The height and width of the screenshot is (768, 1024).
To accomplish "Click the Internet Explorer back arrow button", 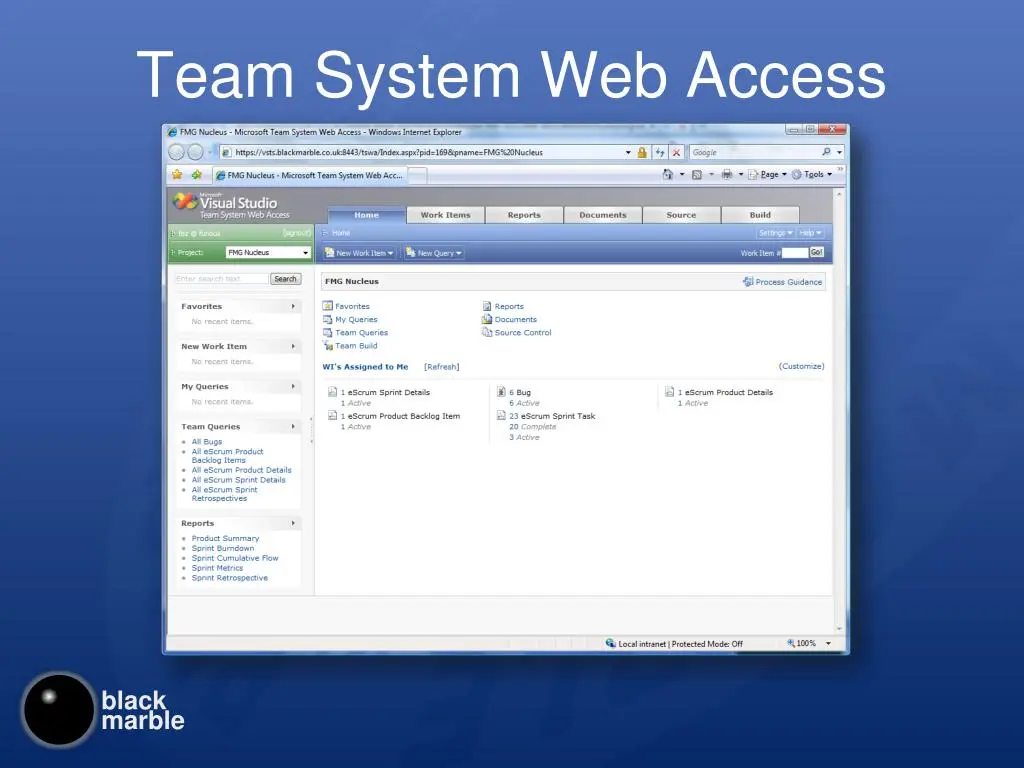I will [176, 152].
